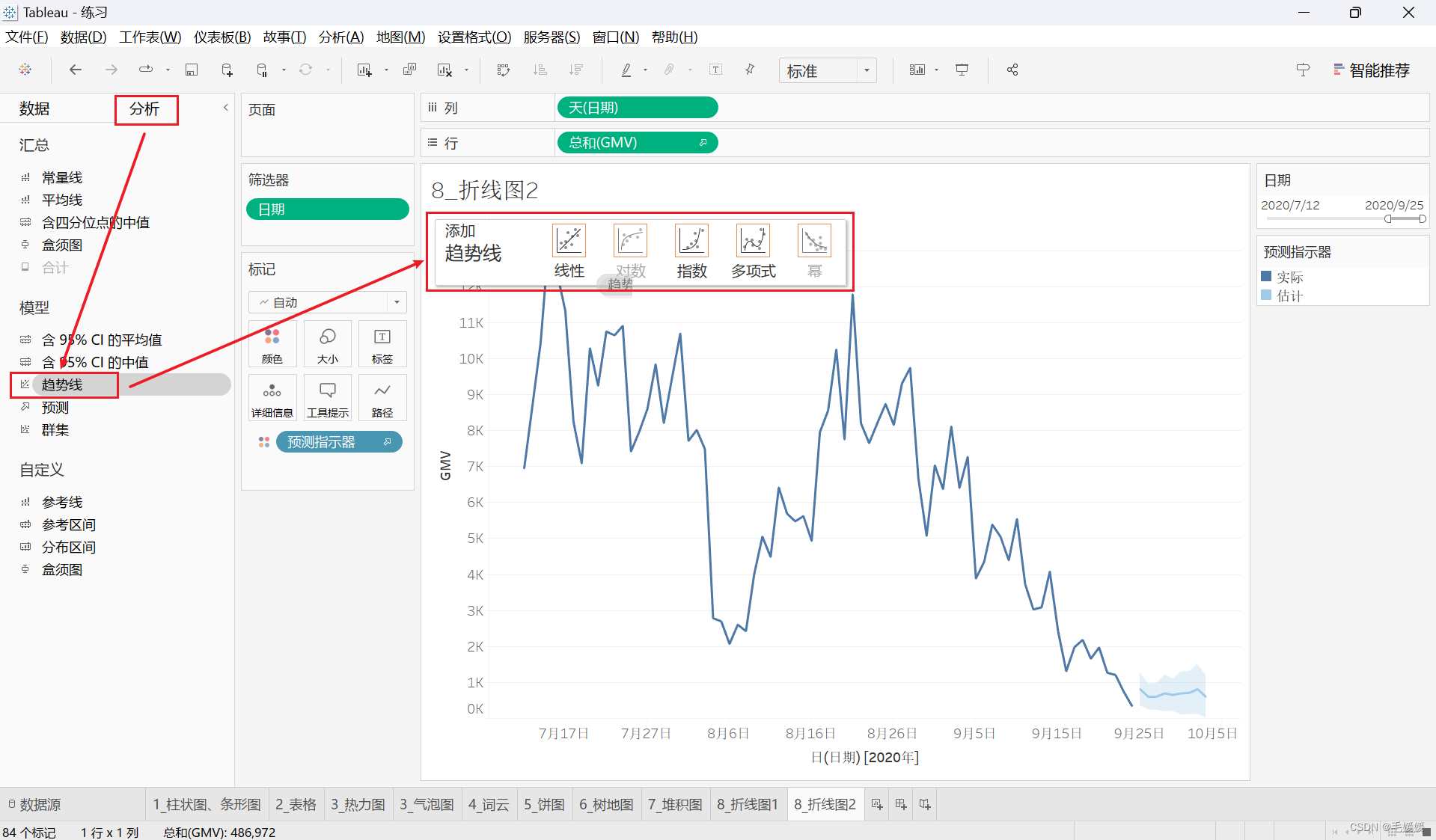The image size is (1436, 840).
Task: Click the save disk icon
Action: [x=192, y=70]
